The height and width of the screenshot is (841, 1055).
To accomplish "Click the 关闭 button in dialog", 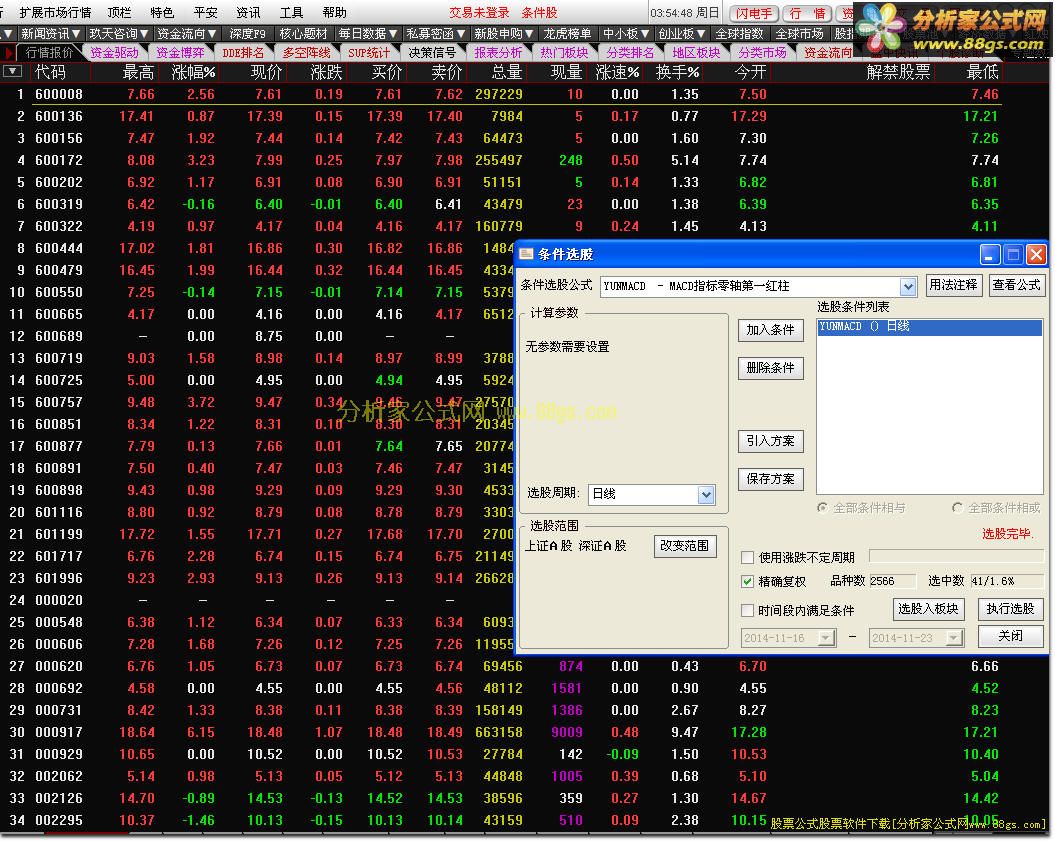I will click(x=1011, y=636).
